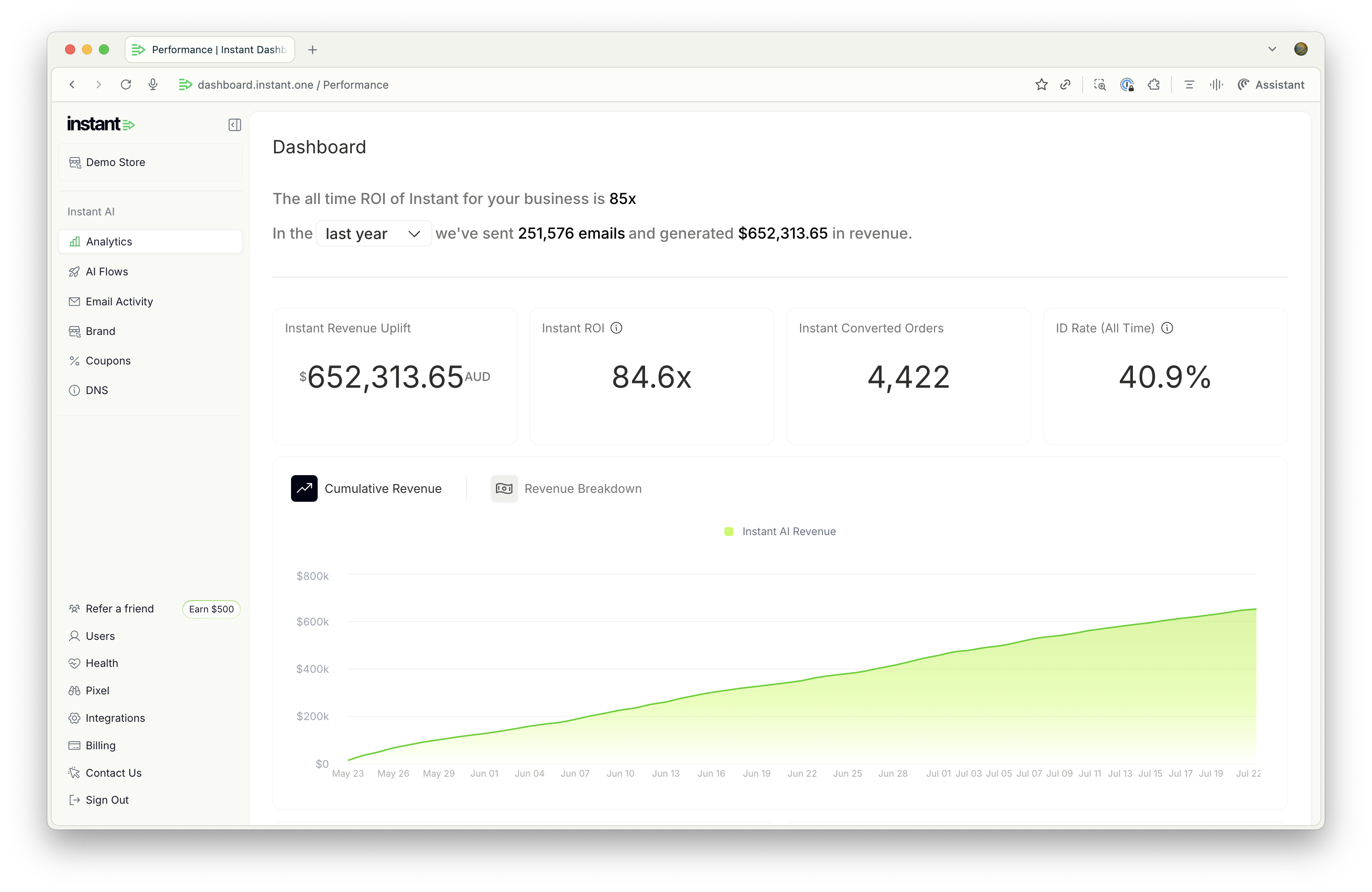
Task: Click the Instant Revenue Uplift value
Action: coord(394,377)
